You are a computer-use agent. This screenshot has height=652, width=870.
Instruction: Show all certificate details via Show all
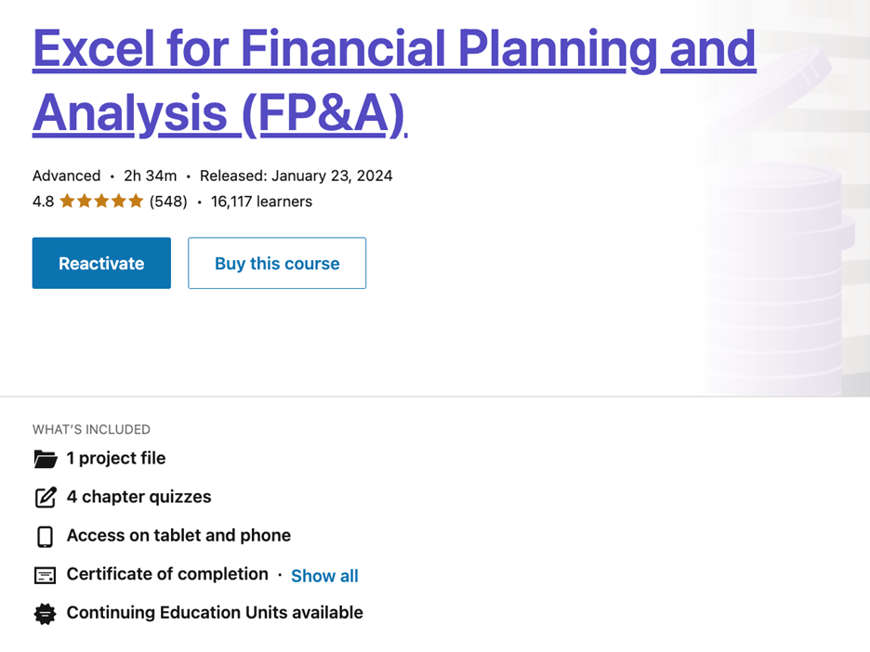tap(324, 576)
